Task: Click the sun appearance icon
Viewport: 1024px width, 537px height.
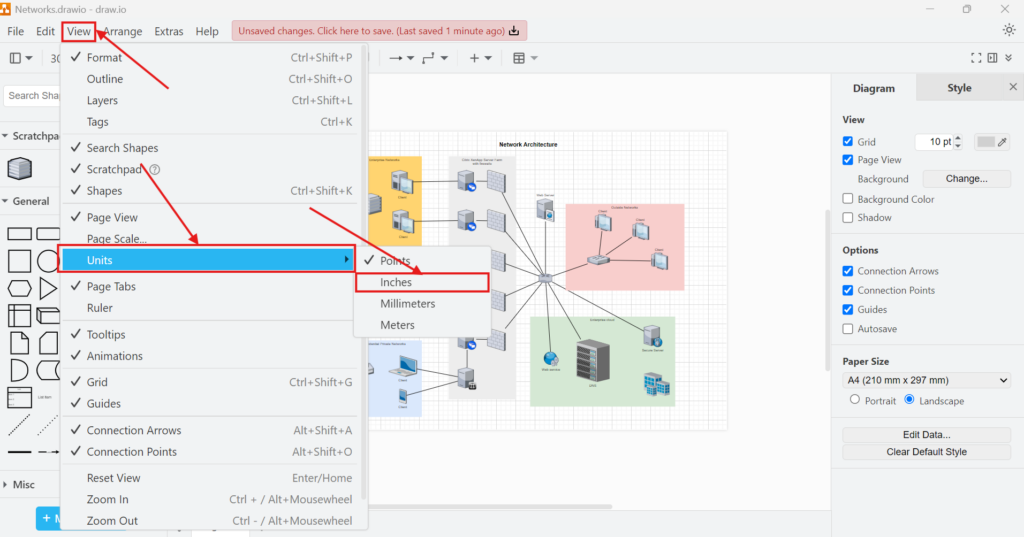Action: pos(1008,30)
